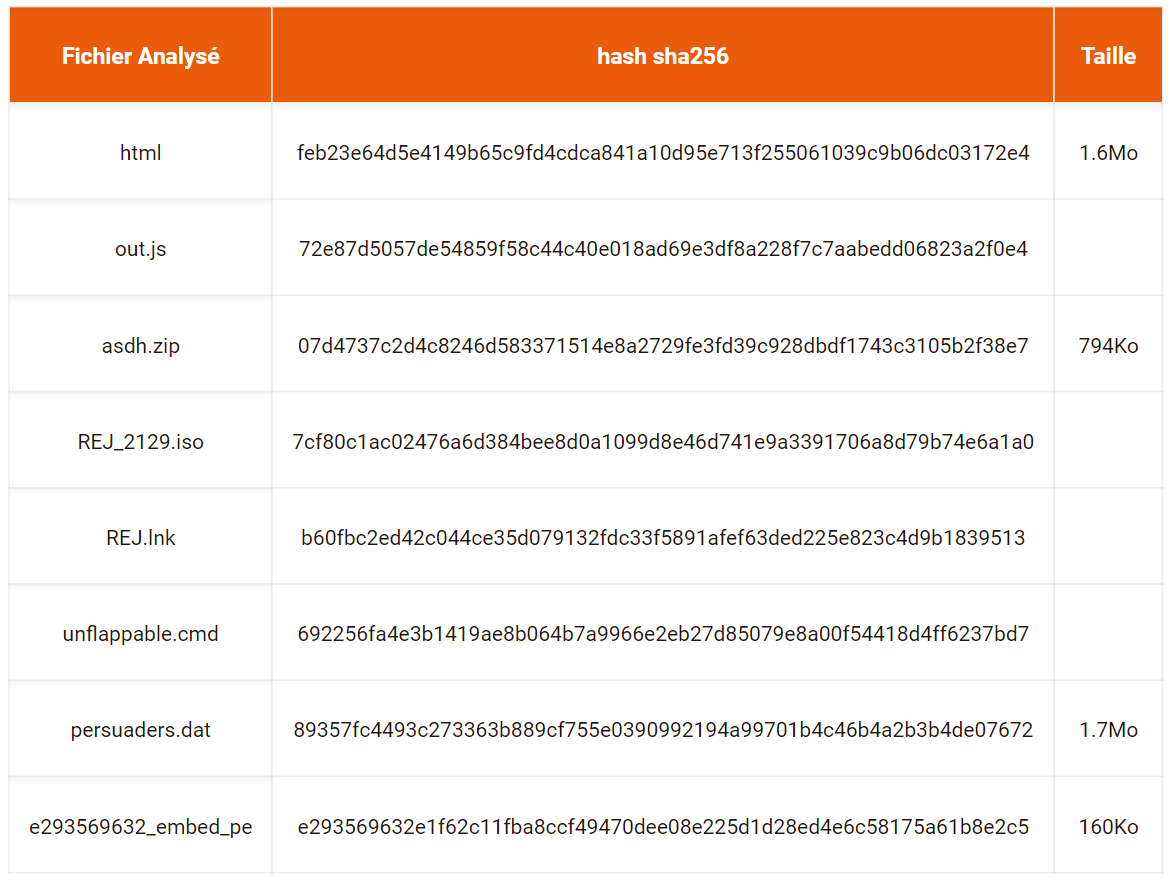Viewport: 1170px width, 883px height.
Task: Click the 794Ko size value
Action: 1108,346
